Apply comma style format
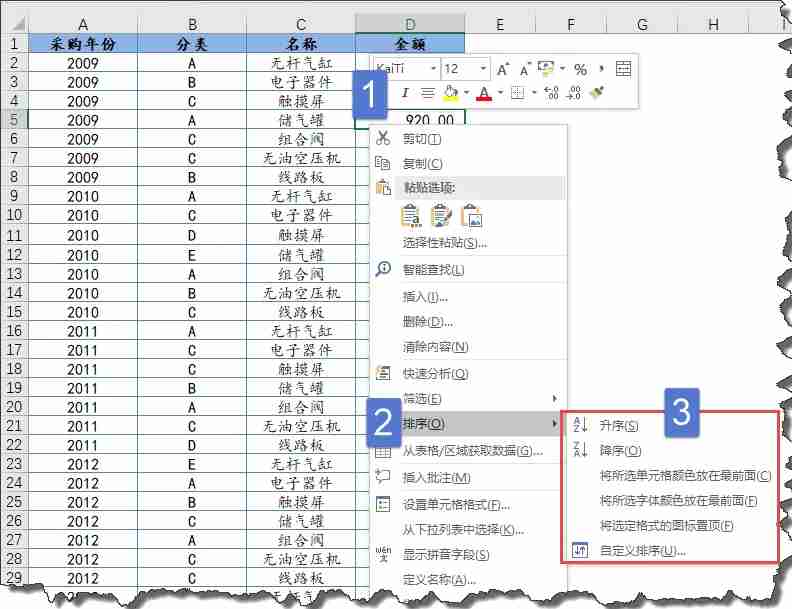792x609 pixels. pyautogui.click(x=602, y=69)
